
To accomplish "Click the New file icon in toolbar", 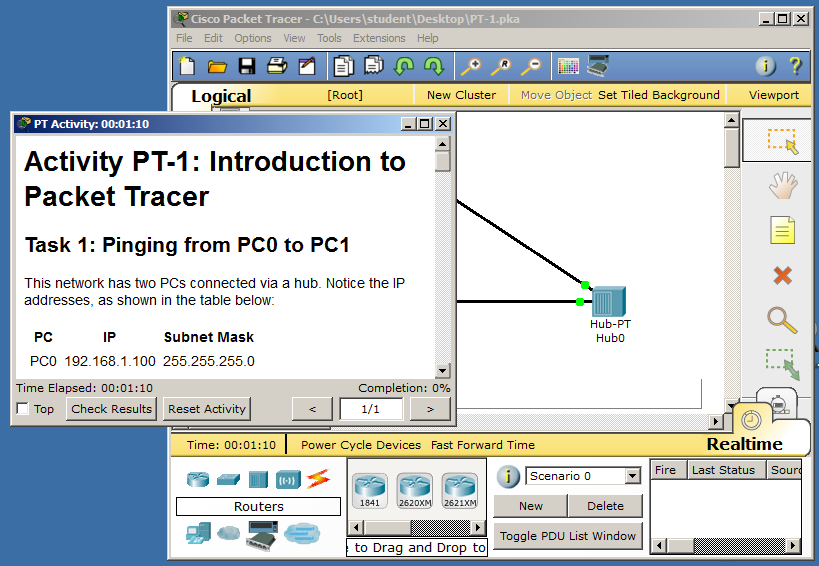I will click(187, 66).
